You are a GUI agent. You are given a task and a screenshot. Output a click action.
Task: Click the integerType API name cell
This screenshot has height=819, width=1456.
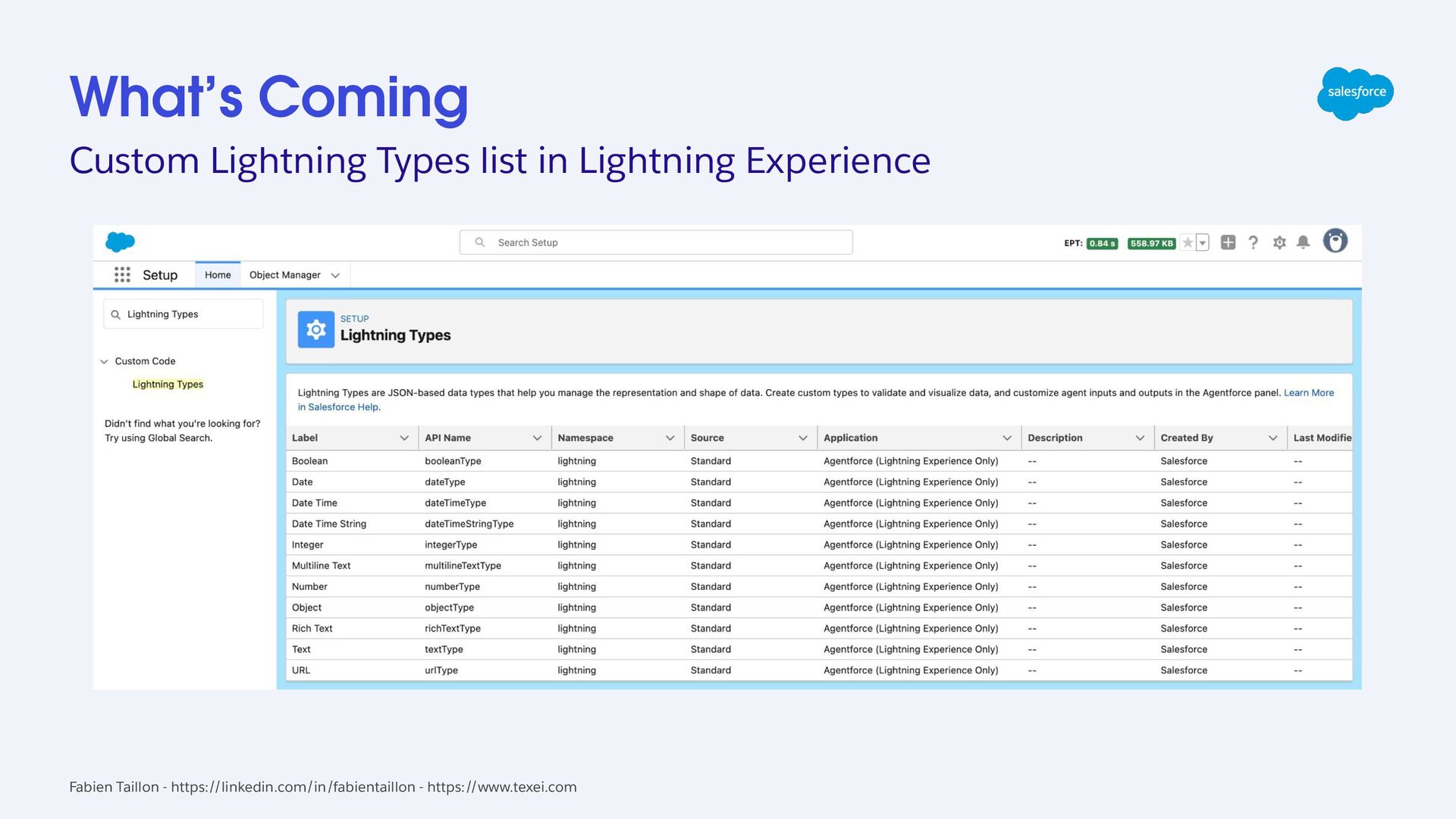click(450, 545)
